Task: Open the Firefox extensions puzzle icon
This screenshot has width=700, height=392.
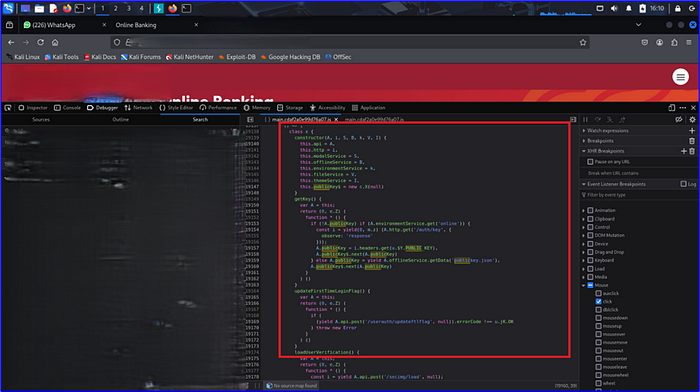Action: click(674, 42)
